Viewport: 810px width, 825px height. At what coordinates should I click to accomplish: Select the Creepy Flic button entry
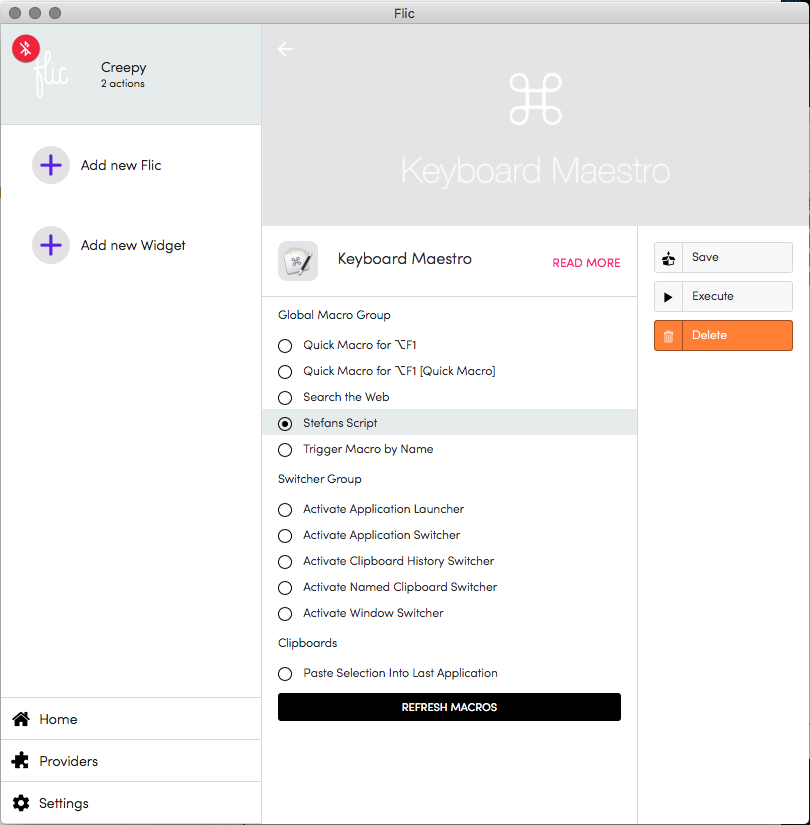click(x=131, y=74)
